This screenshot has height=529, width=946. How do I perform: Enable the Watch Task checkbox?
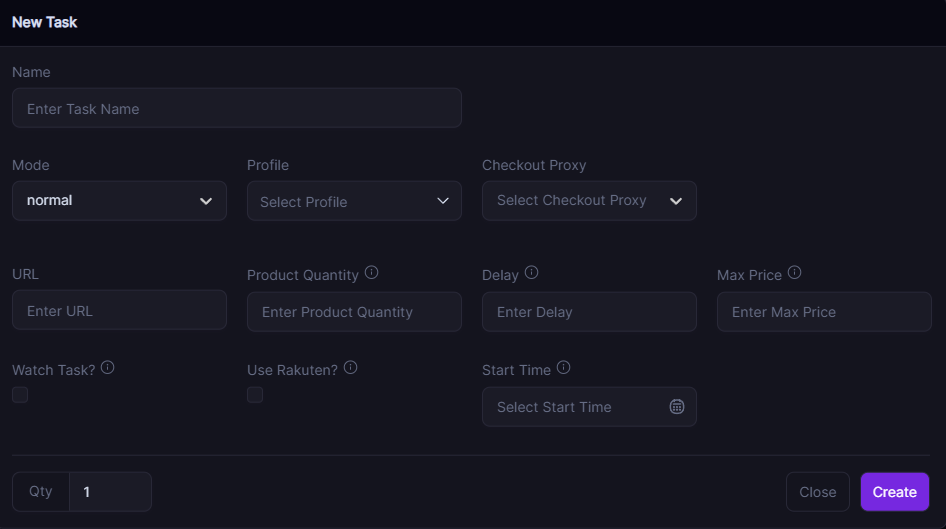pyautogui.click(x=20, y=395)
